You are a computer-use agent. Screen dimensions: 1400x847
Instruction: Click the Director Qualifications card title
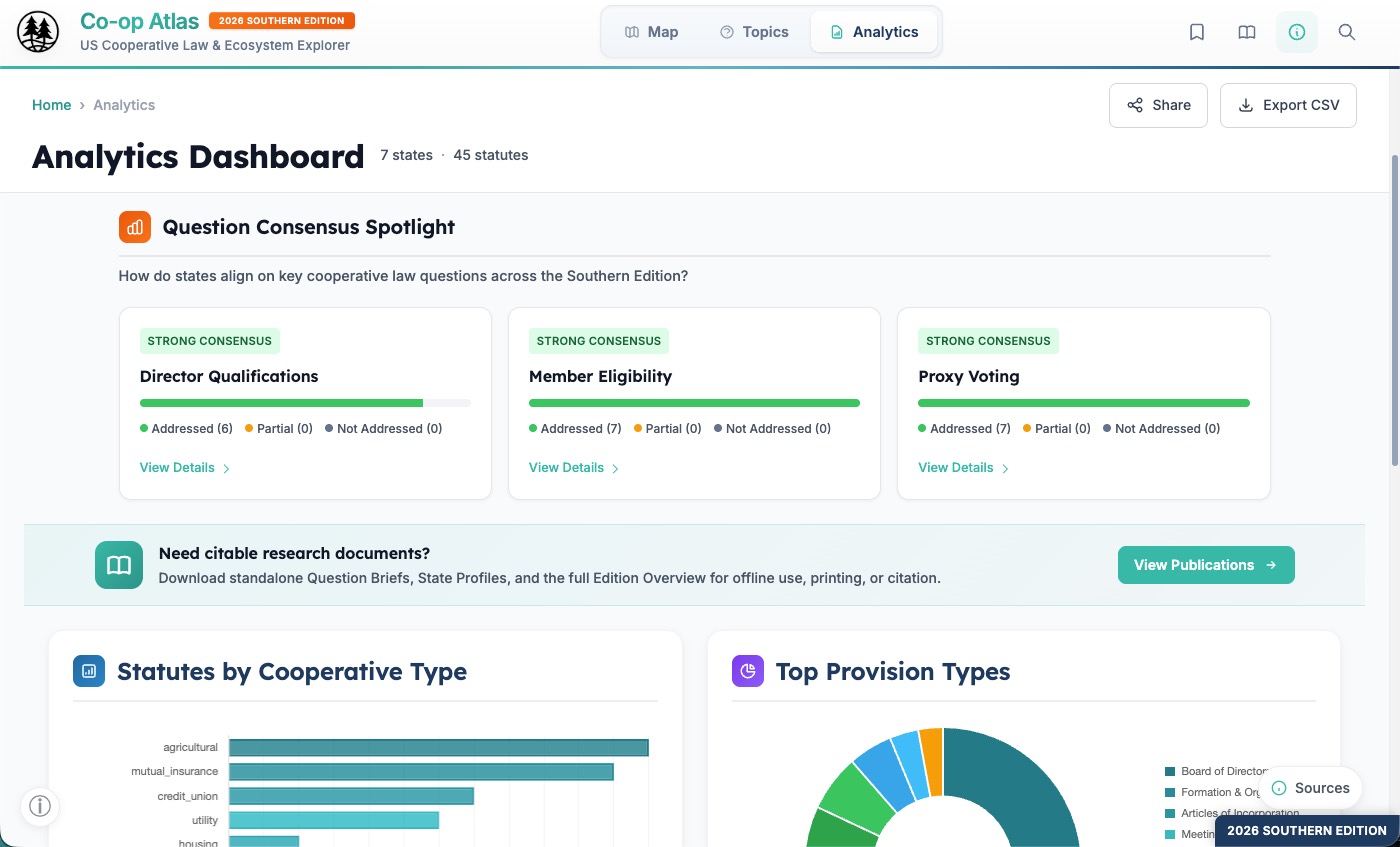[229, 376]
